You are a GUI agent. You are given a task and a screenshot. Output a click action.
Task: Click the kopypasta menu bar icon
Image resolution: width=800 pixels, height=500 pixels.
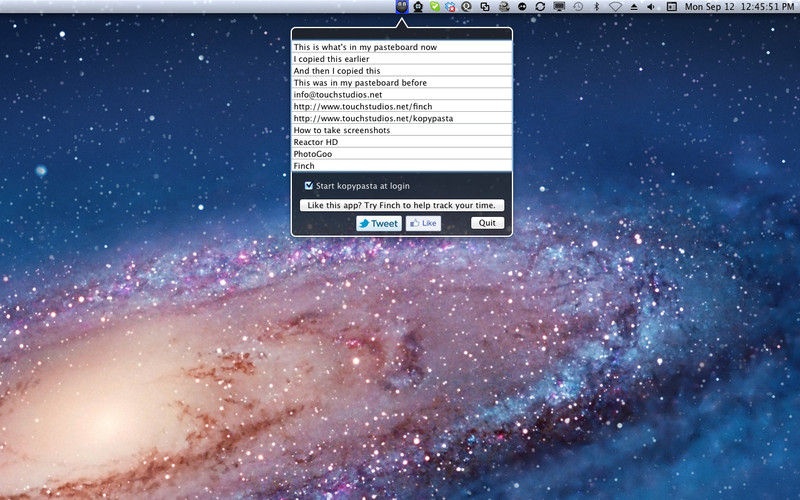pos(402,7)
